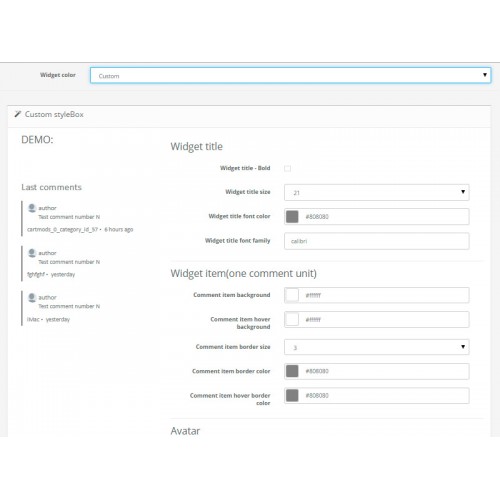
Task: Click Comment item background color swatch
Action: pyautogui.click(x=292, y=295)
